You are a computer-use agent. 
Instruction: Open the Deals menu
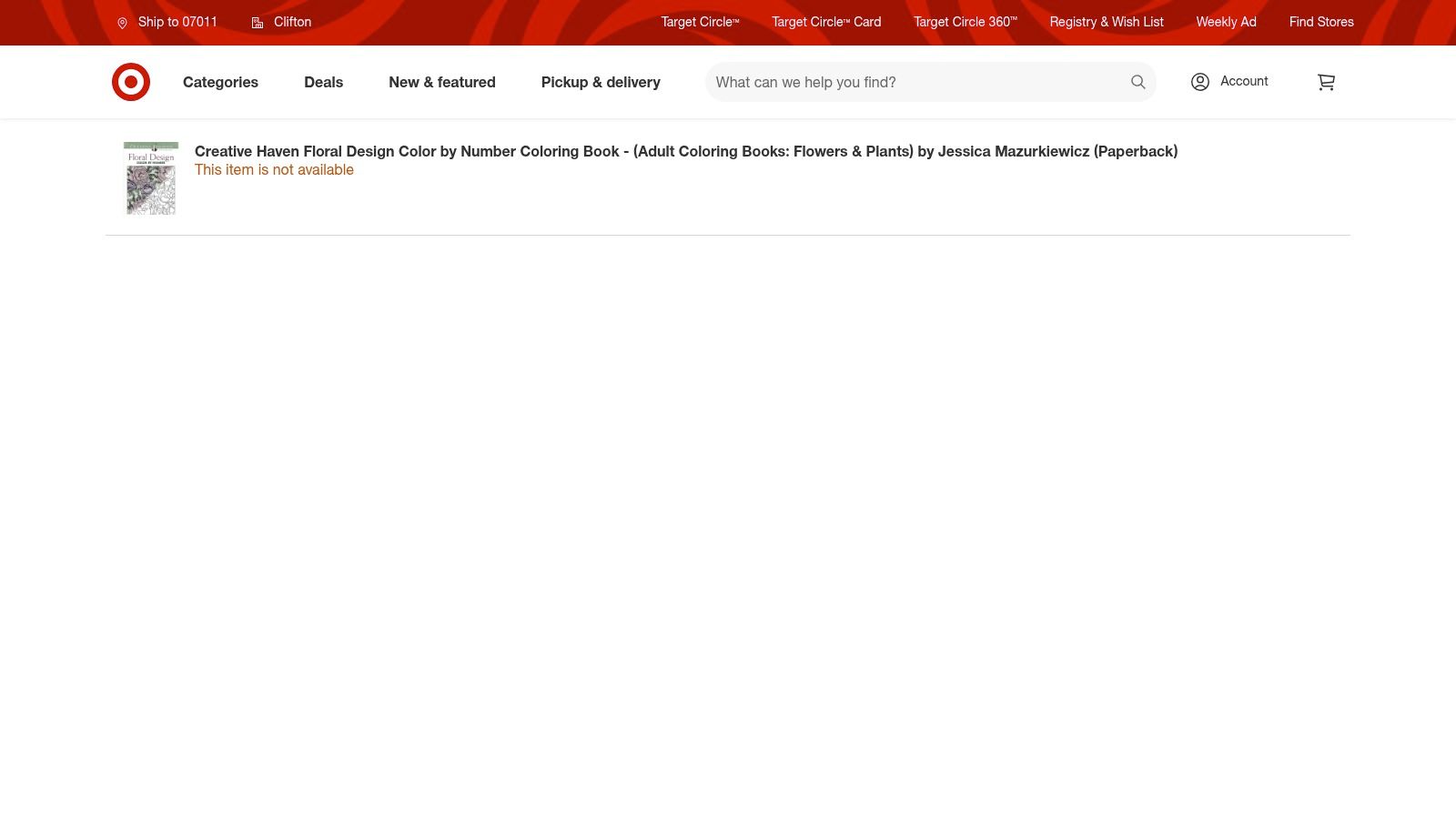click(x=323, y=82)
